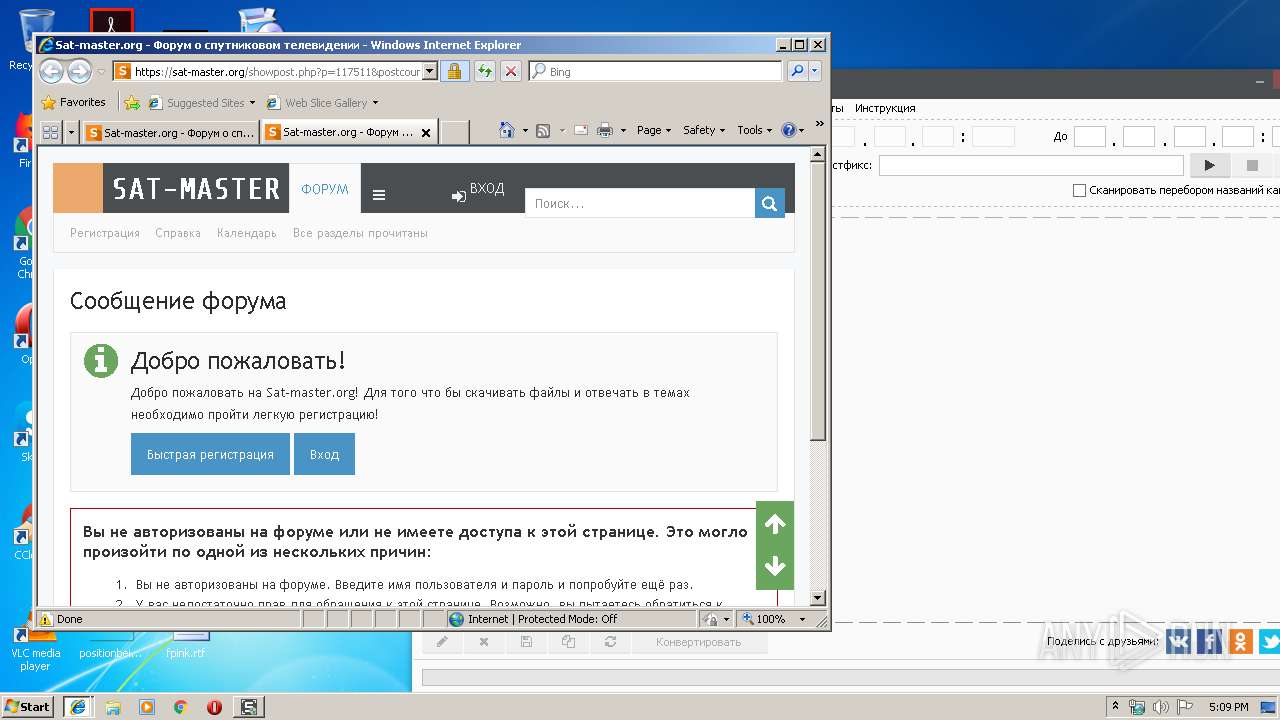The height and width of the screenshot is (720, 1280).
Task: Select the ФОРУМ tab on the site
Action: (x=325, y=189)
